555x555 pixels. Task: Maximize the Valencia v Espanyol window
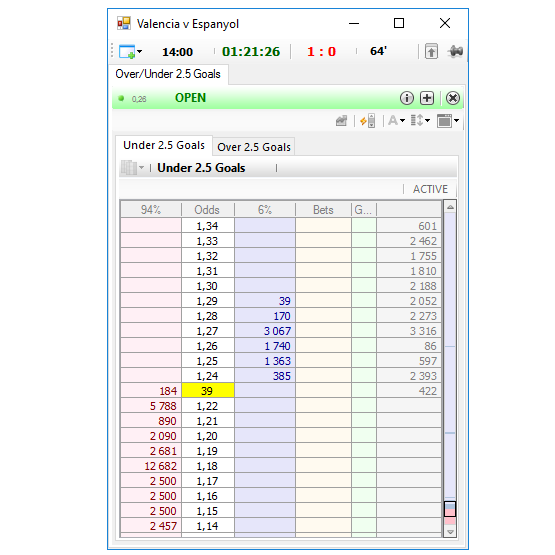[399, 23]
